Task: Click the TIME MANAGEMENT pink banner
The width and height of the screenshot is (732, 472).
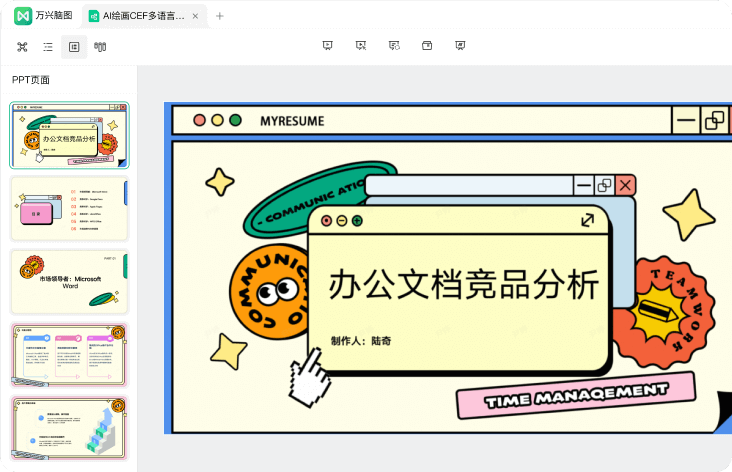Action: [x=576, y=396]
